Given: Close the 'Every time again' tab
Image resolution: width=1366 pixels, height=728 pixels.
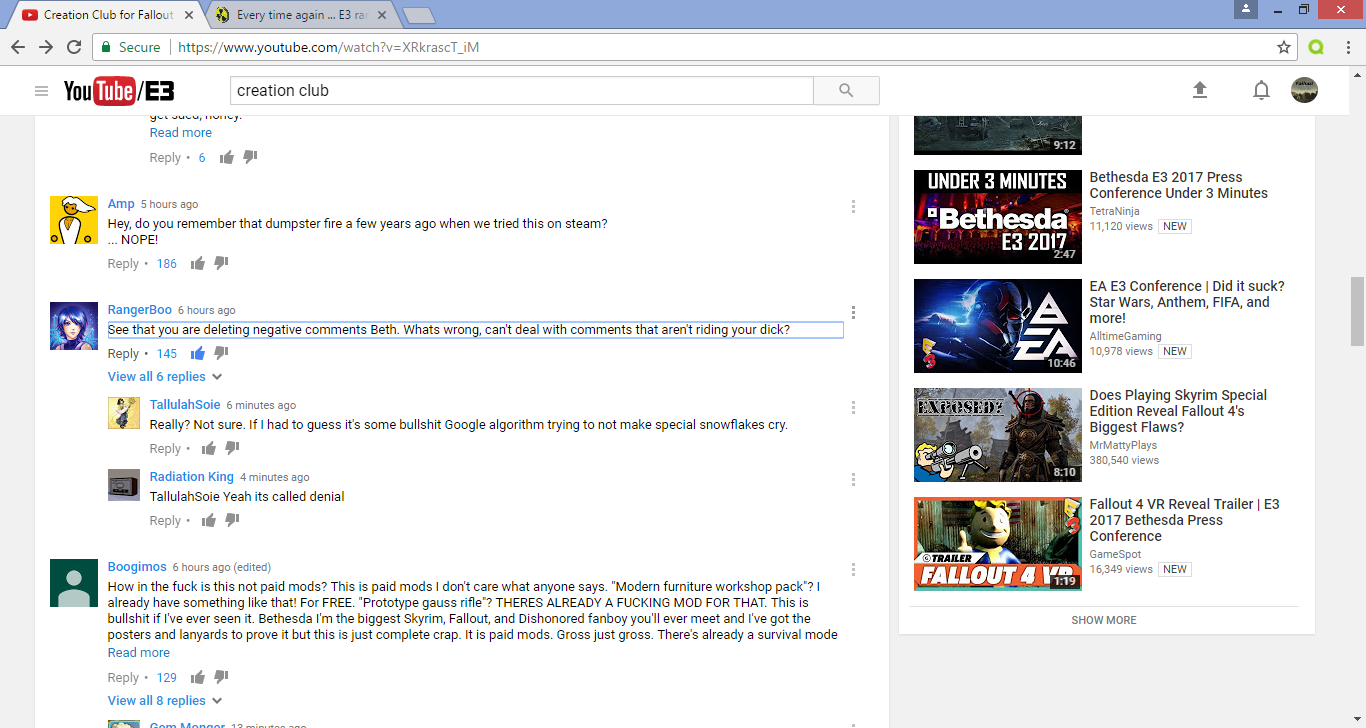Looking at the screenshot, I should click(381, 15).
